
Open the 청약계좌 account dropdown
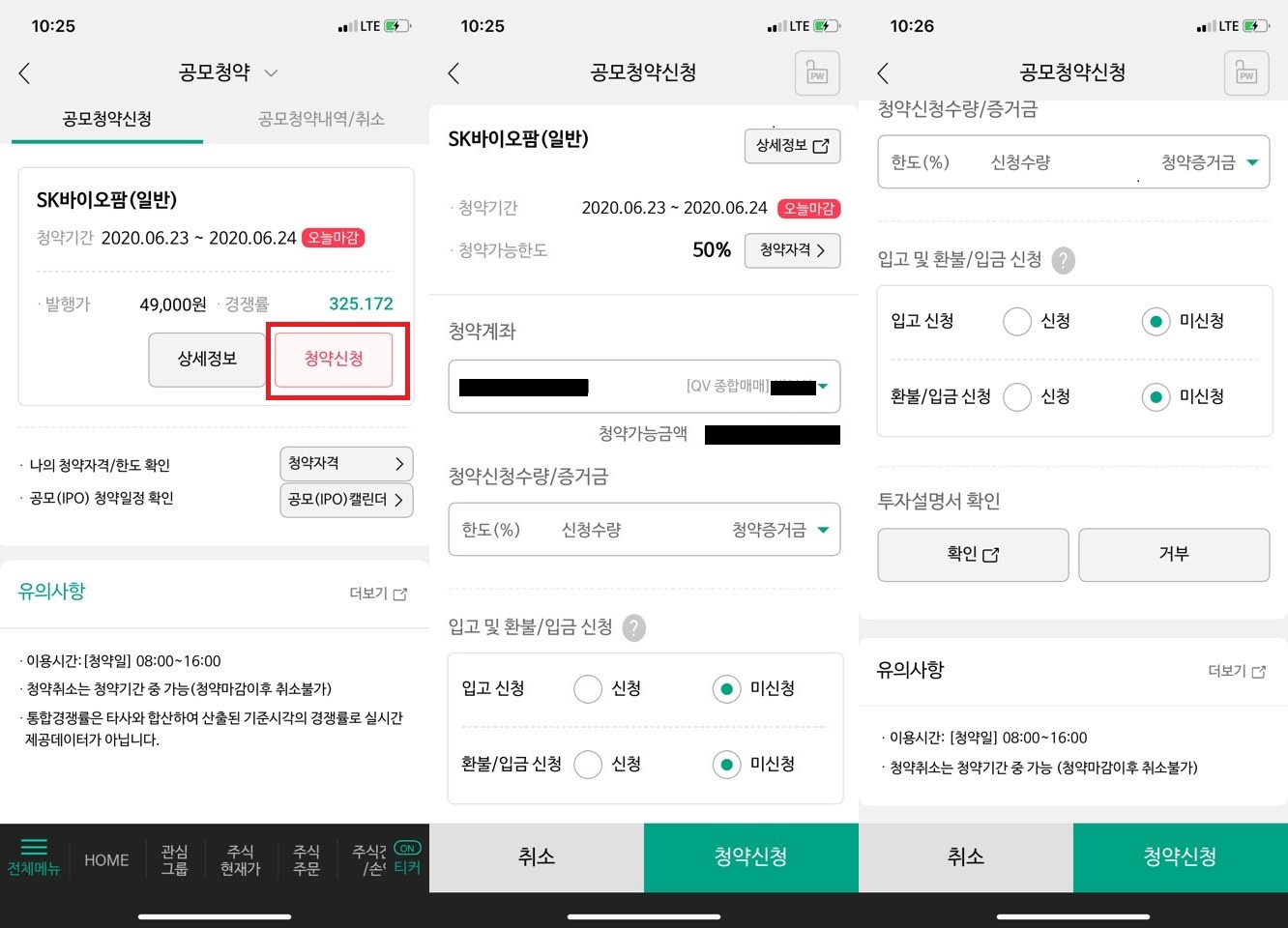tap(644, 387)
